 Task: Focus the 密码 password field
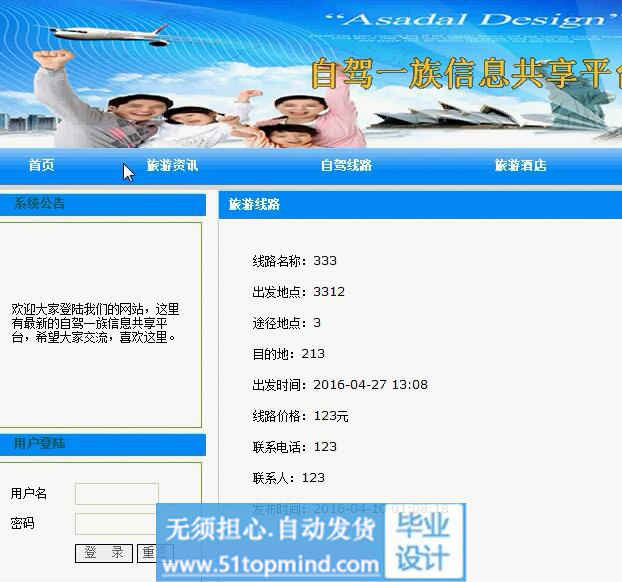[116, 524]
